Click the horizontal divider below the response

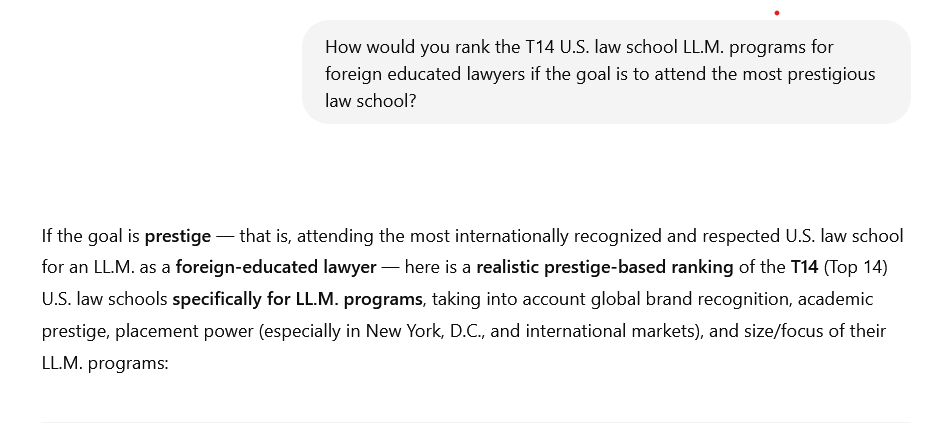click(476, 422)
